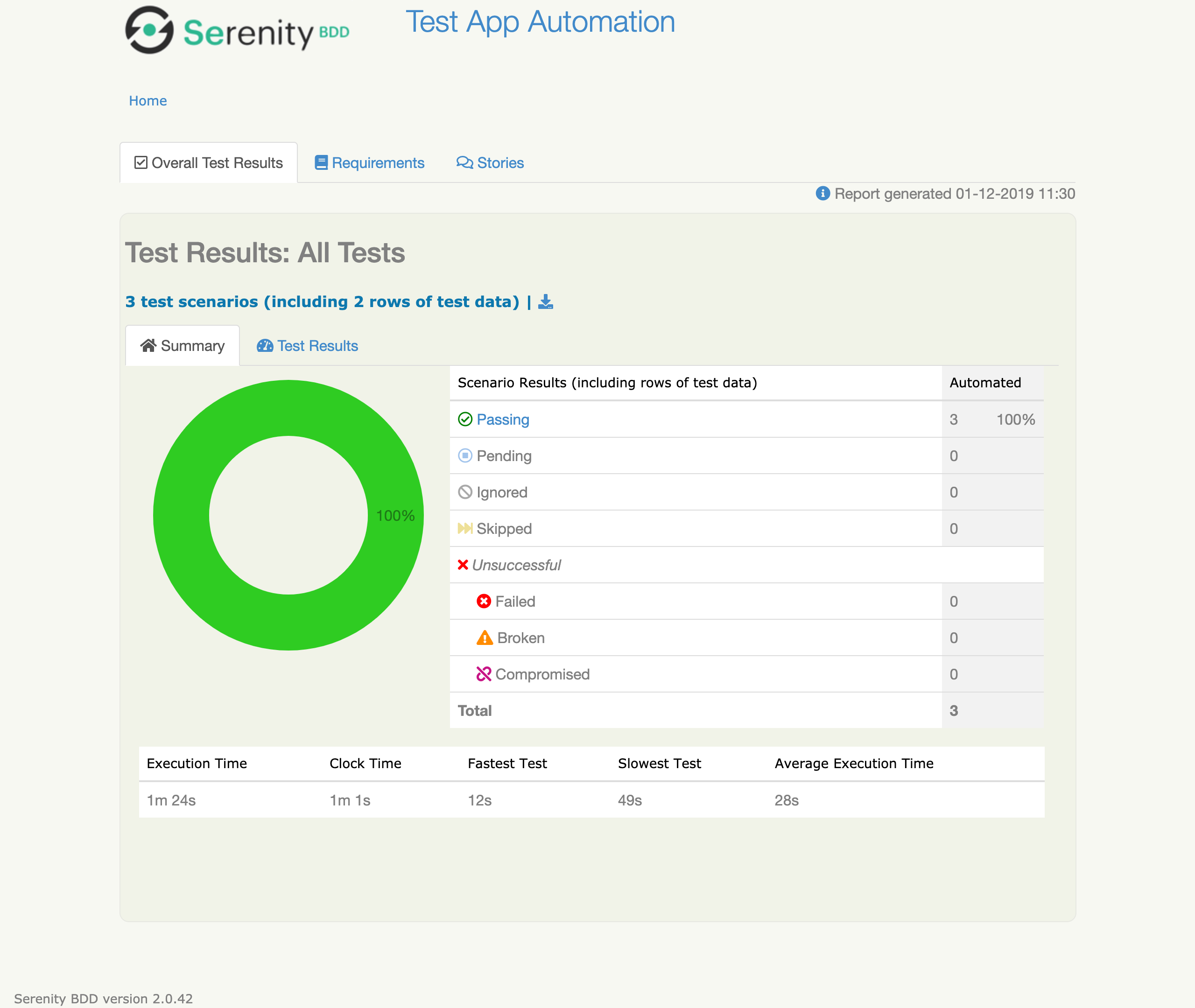This screenshot has height=1008, width=1195.
Task: Click the checkbox icon in Overall Test Results
Action: [x=141, y=163]
